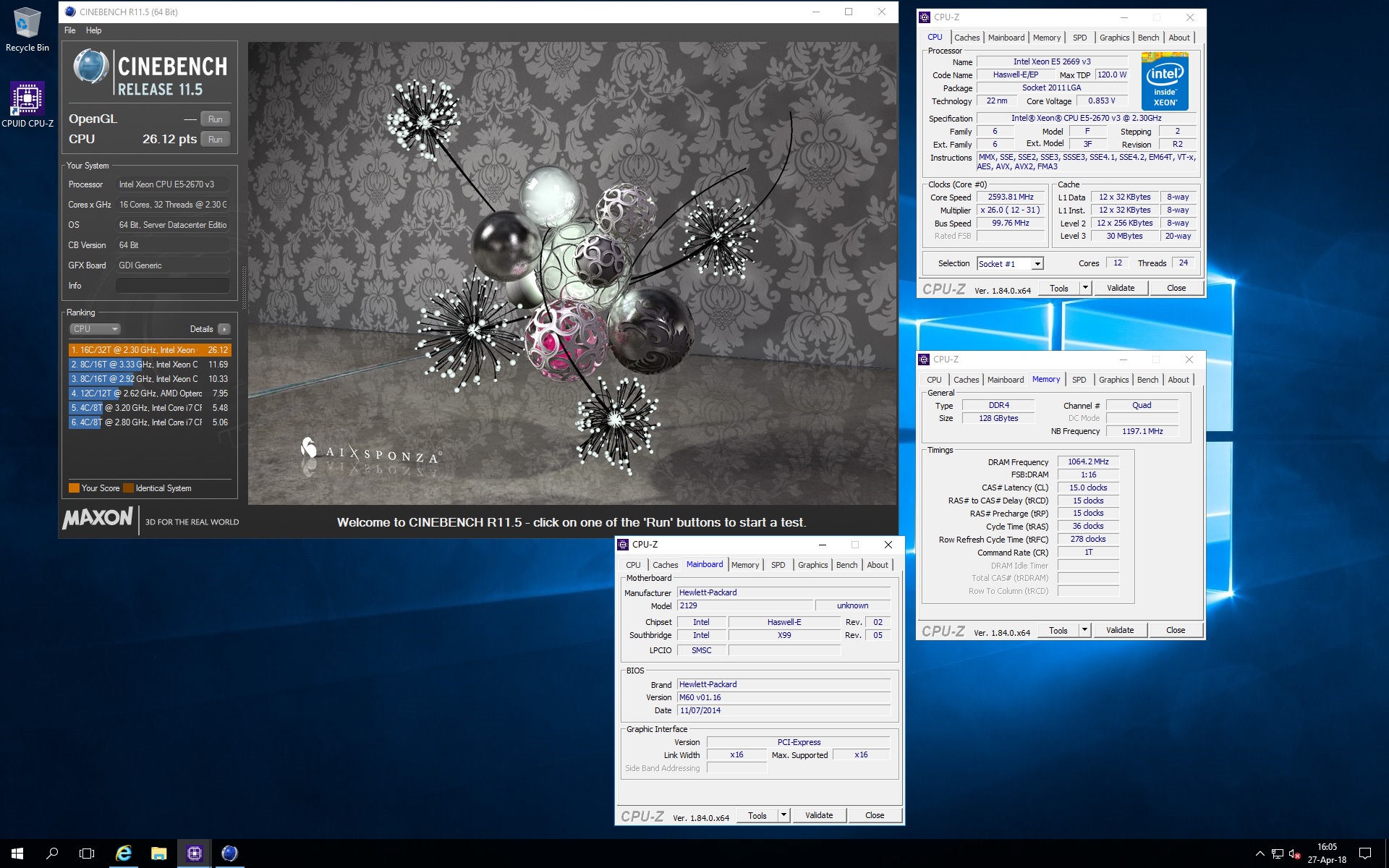Click Tools button in top CPU-Z window
This screenshot has height=868, width=1389.
(x=1059, y=288)
